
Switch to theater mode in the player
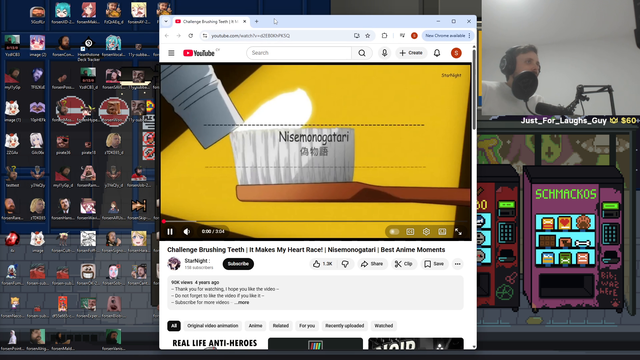(442, 231)
